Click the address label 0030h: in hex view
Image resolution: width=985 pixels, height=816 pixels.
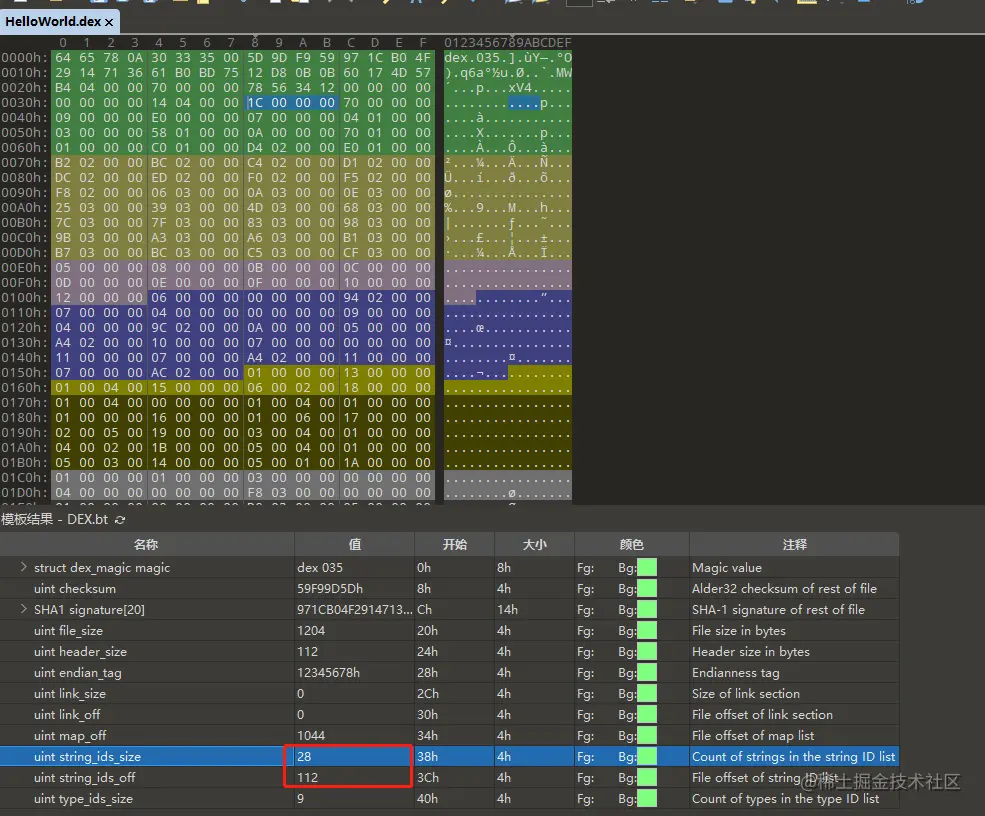point(24,102)
